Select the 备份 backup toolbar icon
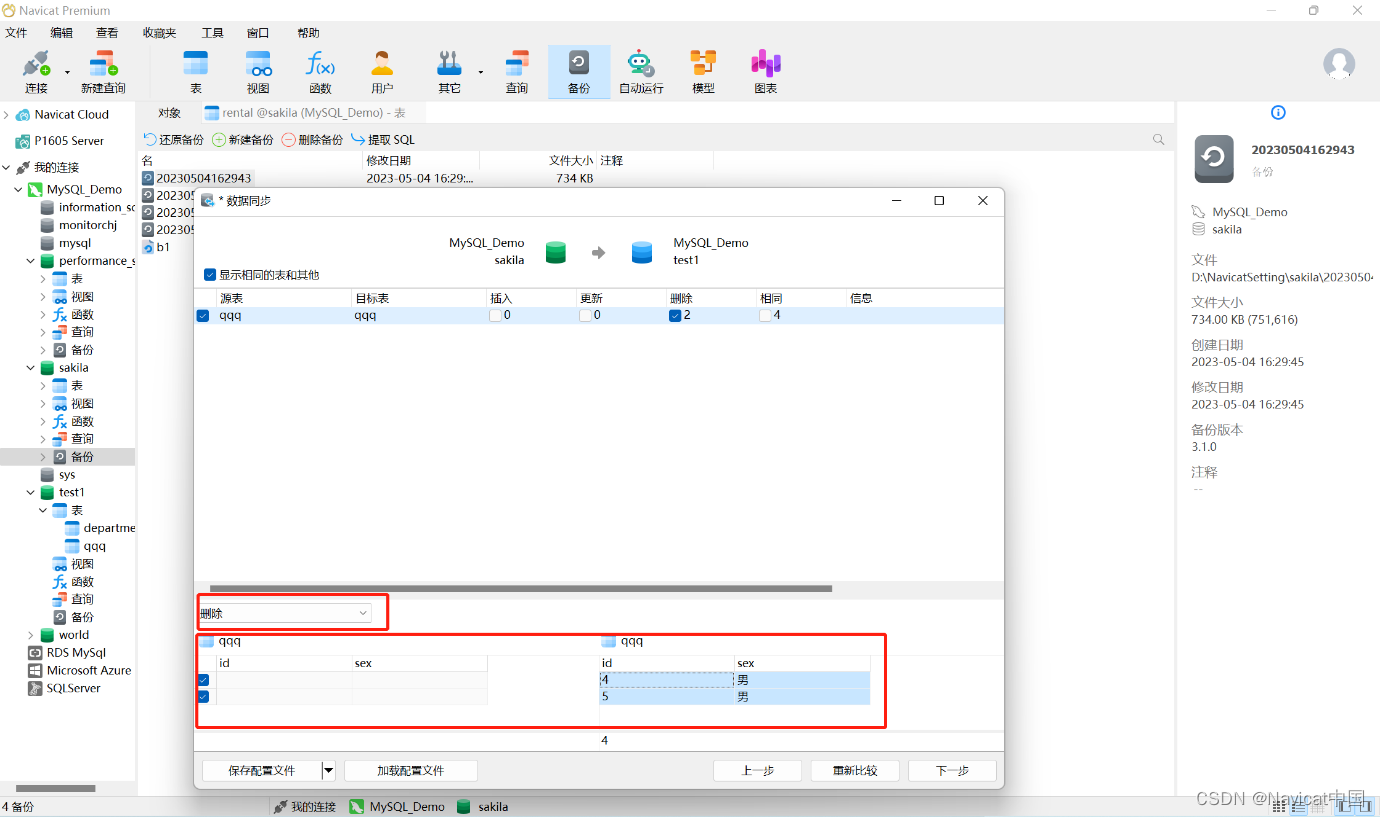 [579, 73]
